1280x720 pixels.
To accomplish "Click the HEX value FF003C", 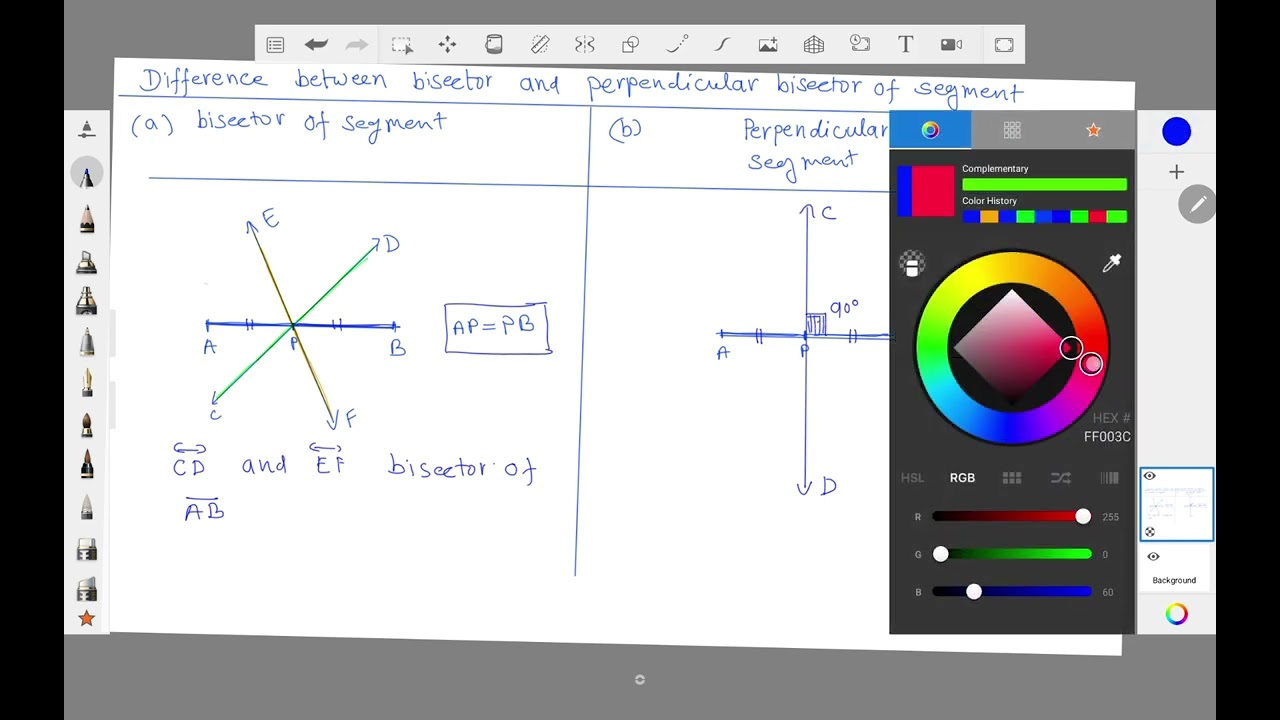I will coord(1107,437).
